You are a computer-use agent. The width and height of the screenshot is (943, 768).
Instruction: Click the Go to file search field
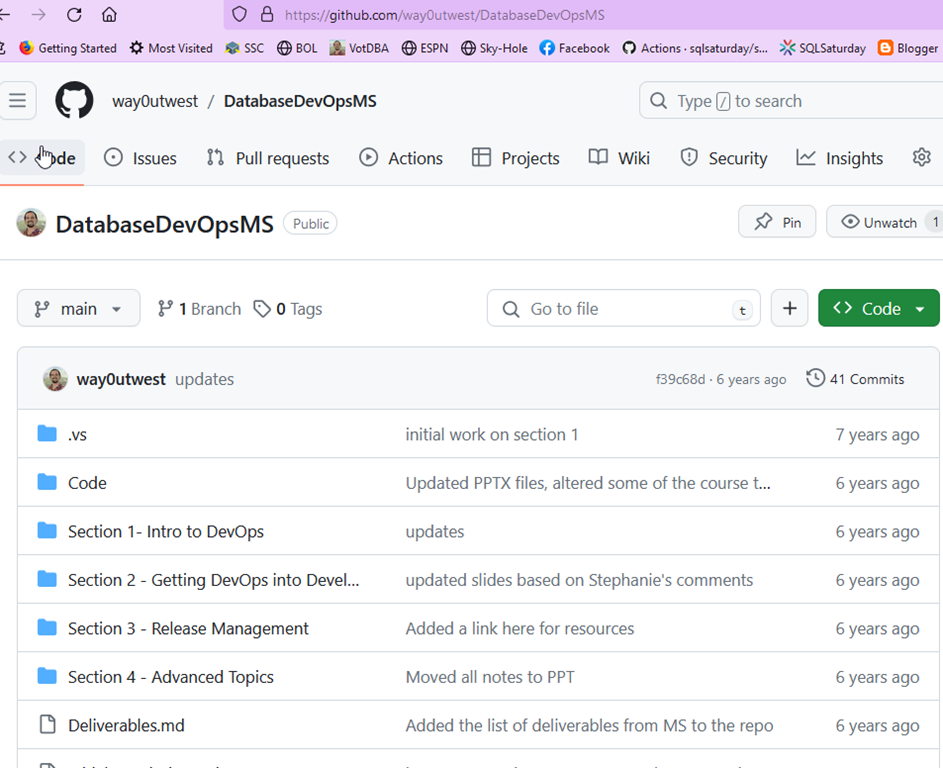623,309
